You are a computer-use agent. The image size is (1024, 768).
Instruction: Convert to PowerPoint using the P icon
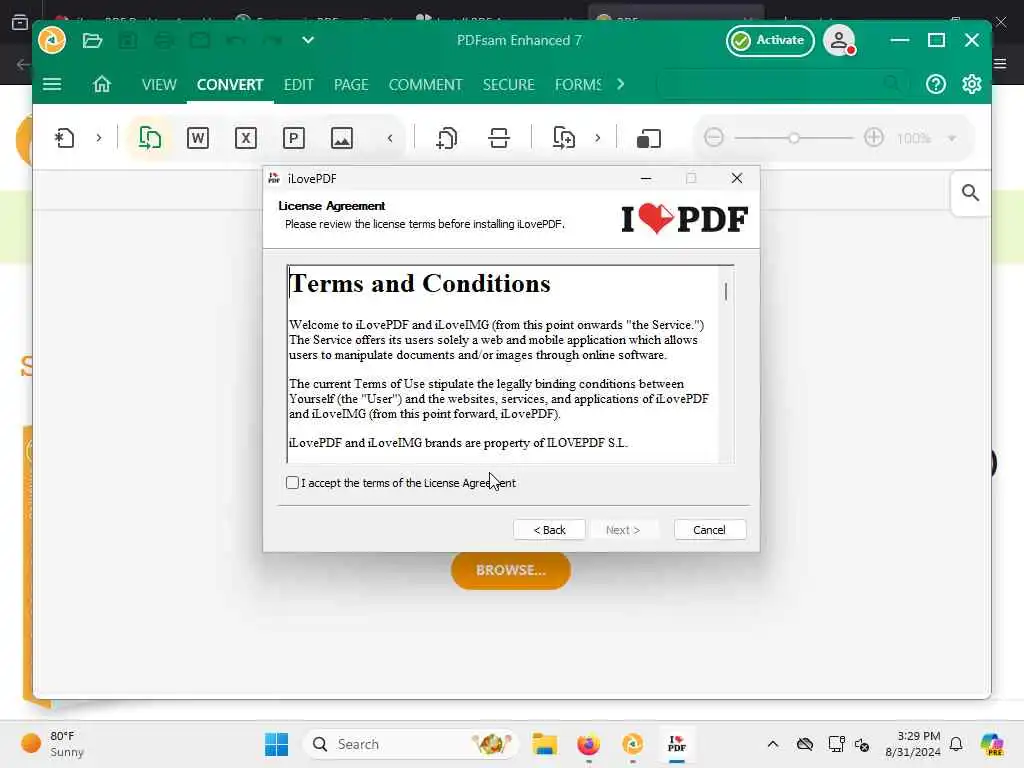pyautogui.click(x=294, y=138)
